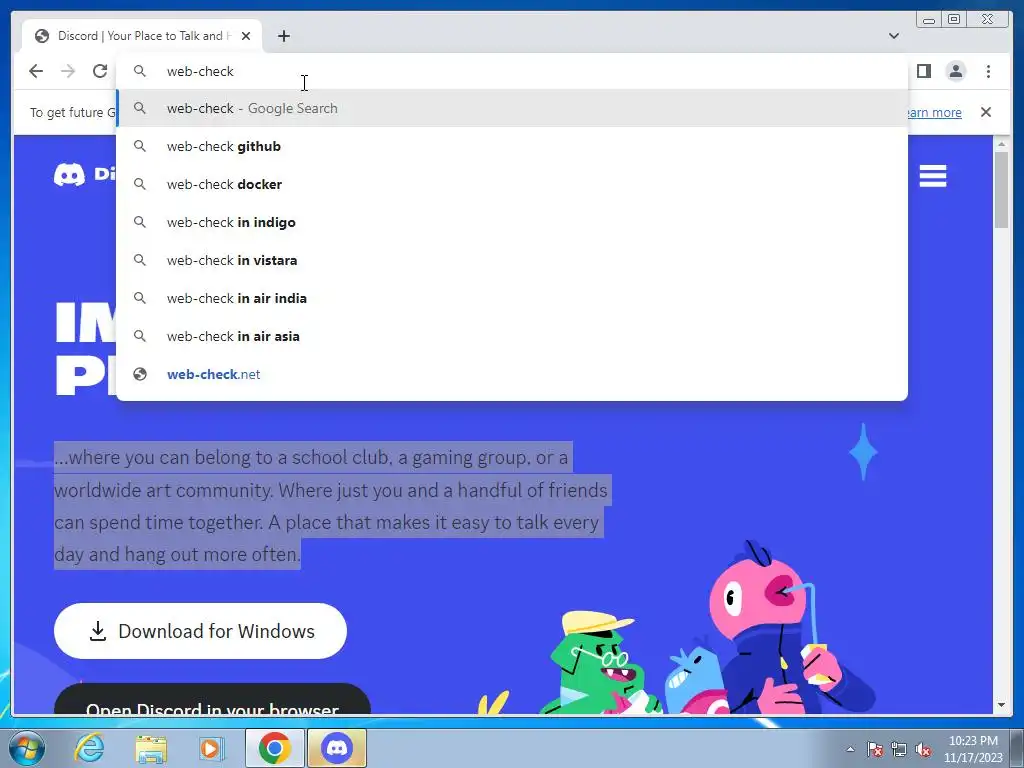Open the Chrome profile avatar
Viewport: 1024px width, 768px height.
pos(955,71)
